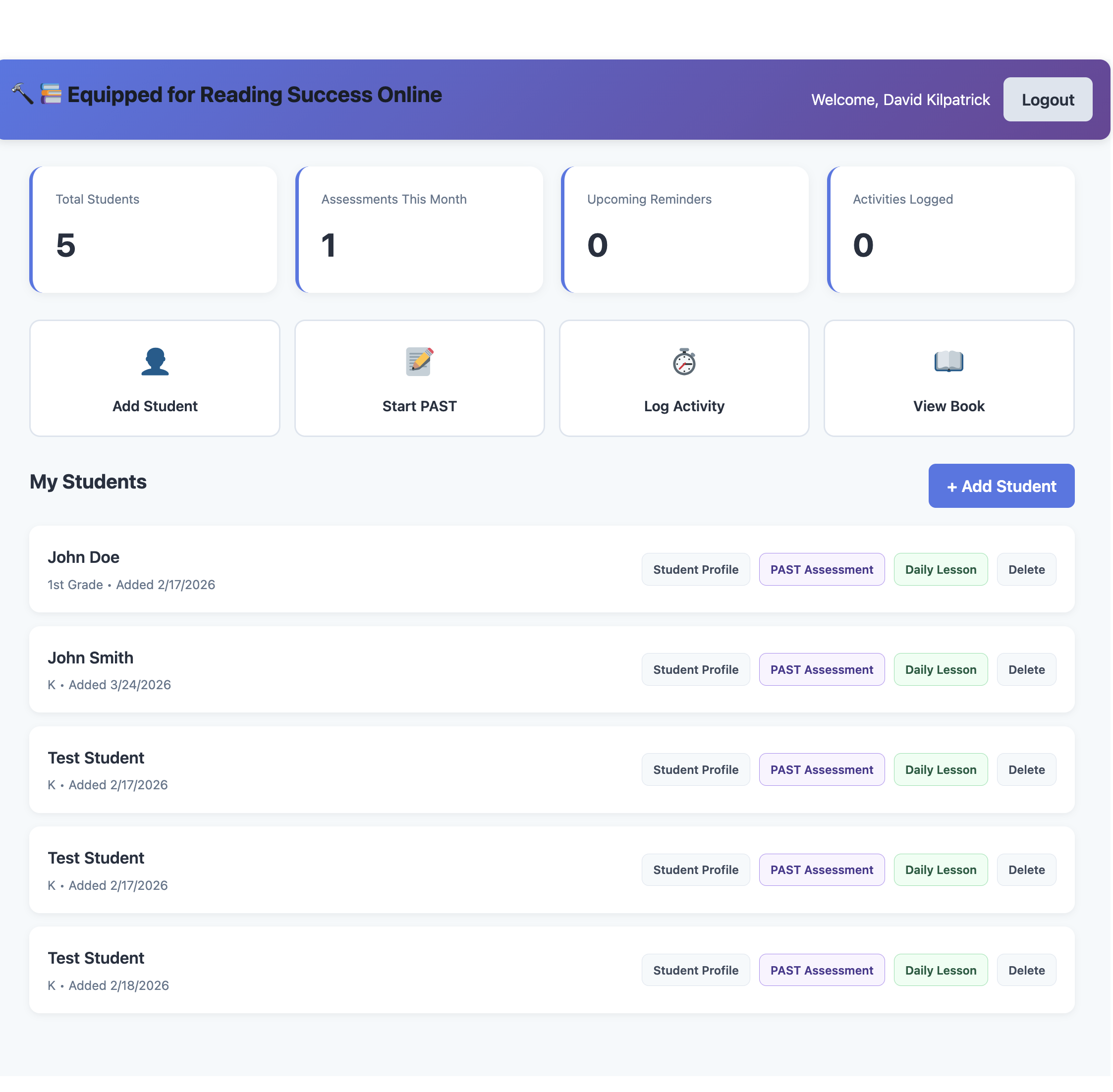Select the Assessments This Month card
The width and height of the screenshot is (1113, 1092).
tap(419, 229)
